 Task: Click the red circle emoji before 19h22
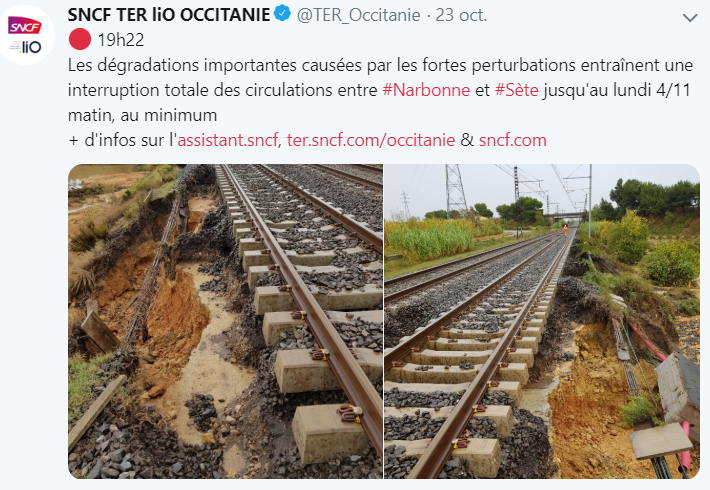pyautogui.click(x=80, y=39)
